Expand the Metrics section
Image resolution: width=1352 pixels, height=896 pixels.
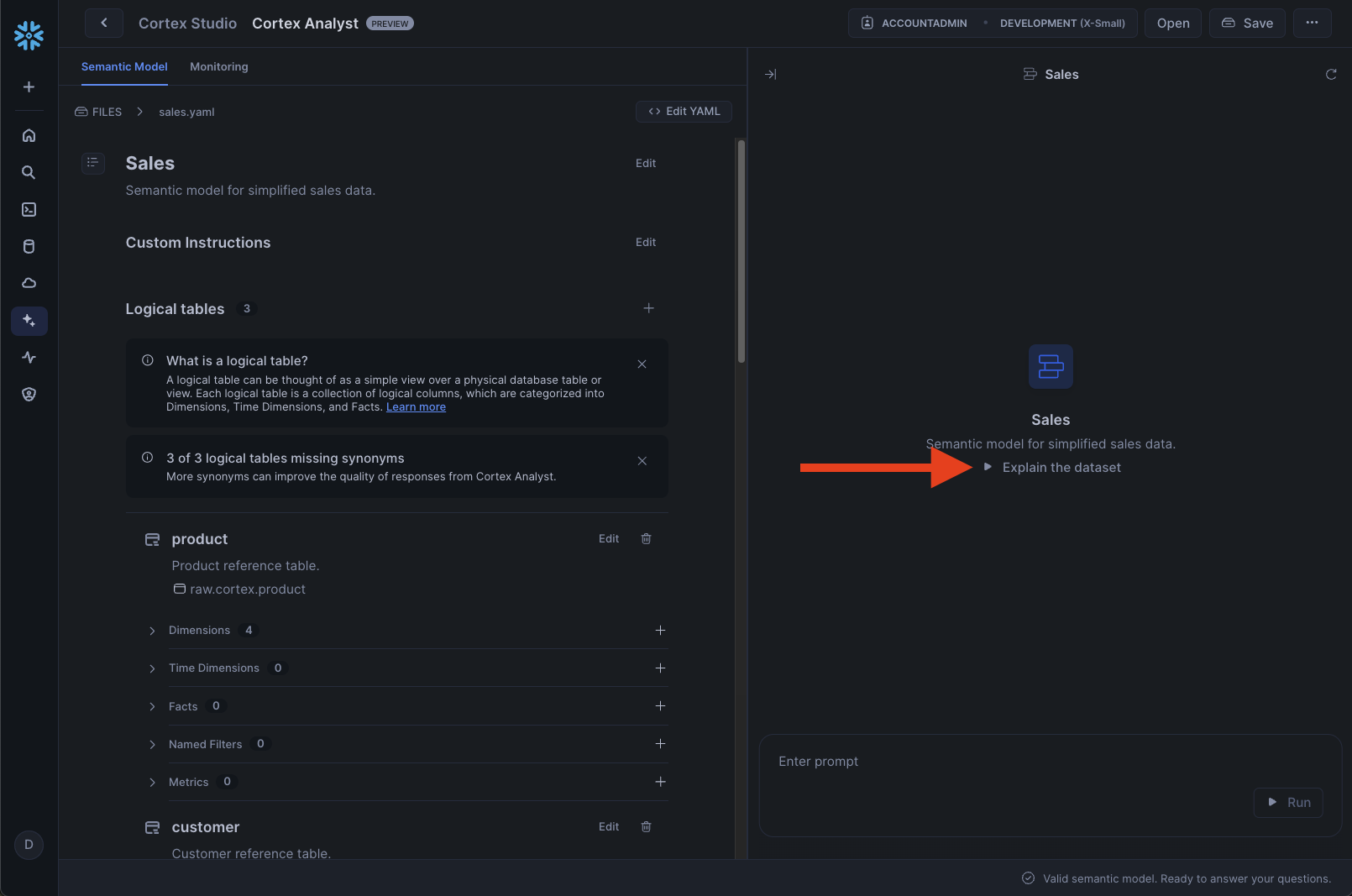[x=152, y=782]
